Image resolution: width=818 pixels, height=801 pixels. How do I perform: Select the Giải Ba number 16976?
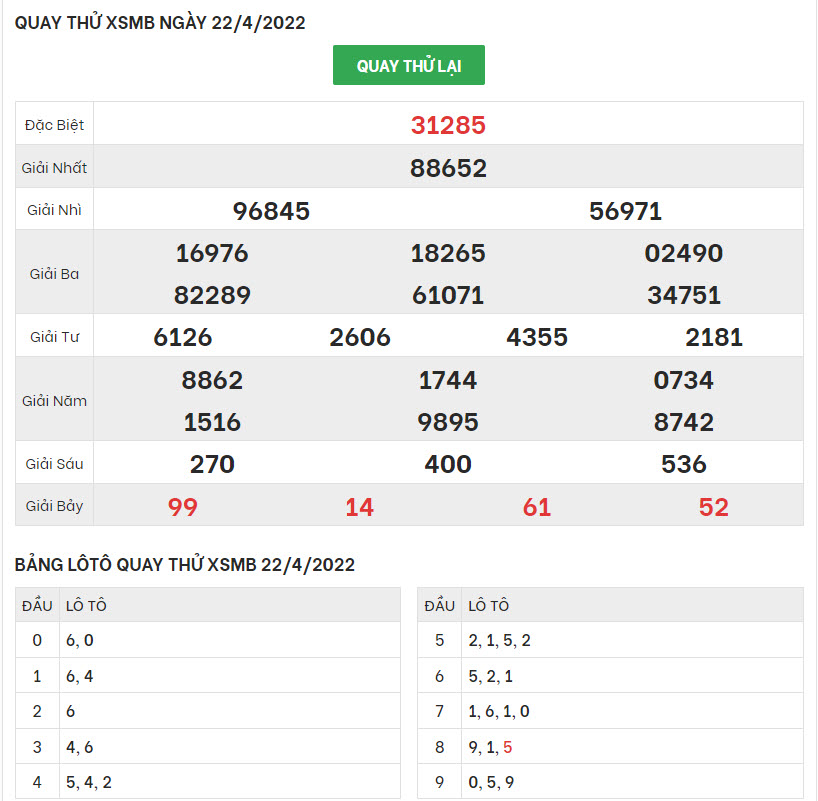coord(212,253)
